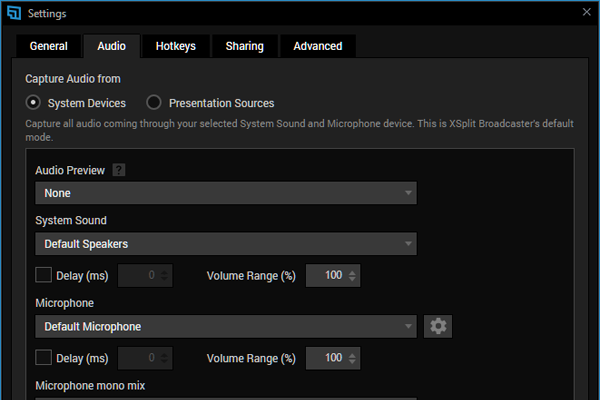Click the Microphone delay value field
This screenshot has height=400, width=600.
point(140,358)
